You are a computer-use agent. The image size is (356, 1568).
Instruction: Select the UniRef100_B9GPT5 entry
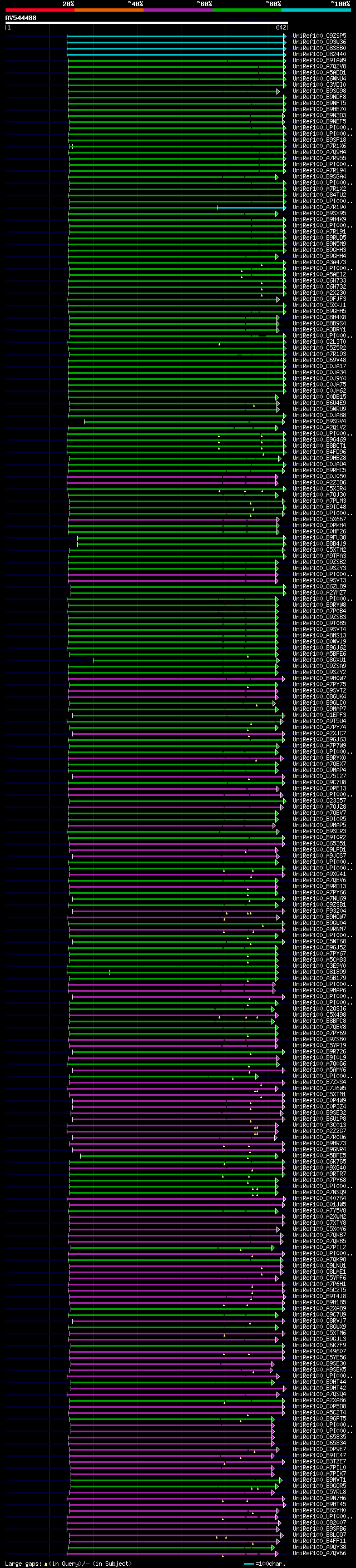319,1418
